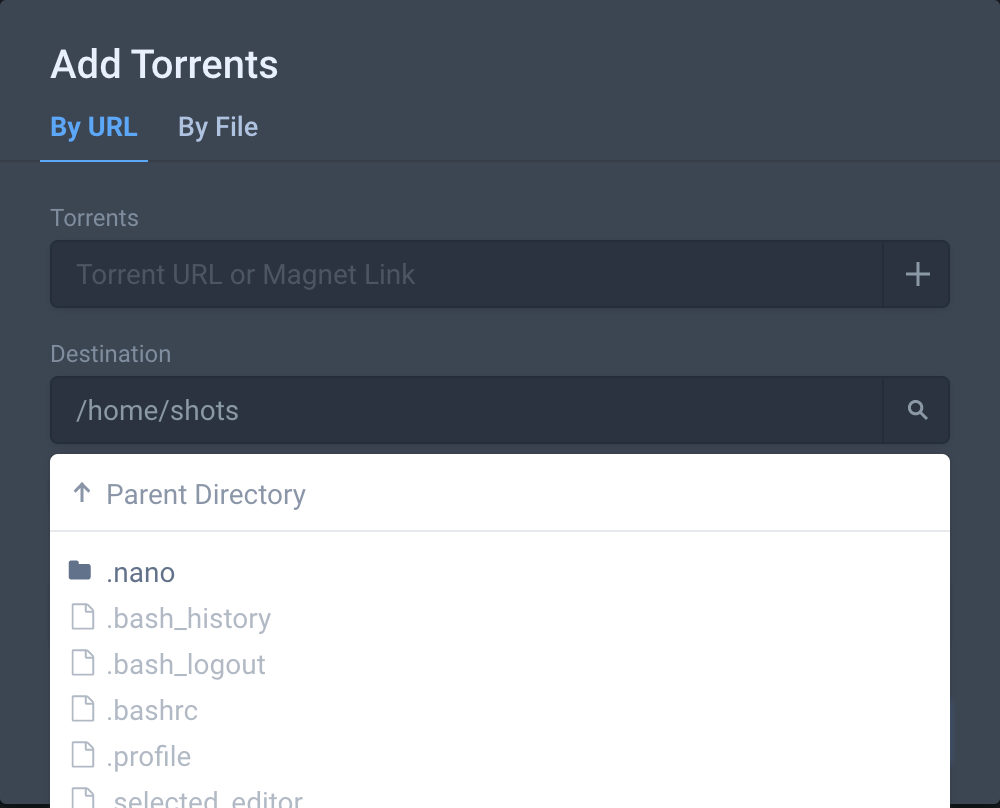1000x808 pixels.
Task: Toggle the destination directory browser magnifier icon
Action: [917, 410]
